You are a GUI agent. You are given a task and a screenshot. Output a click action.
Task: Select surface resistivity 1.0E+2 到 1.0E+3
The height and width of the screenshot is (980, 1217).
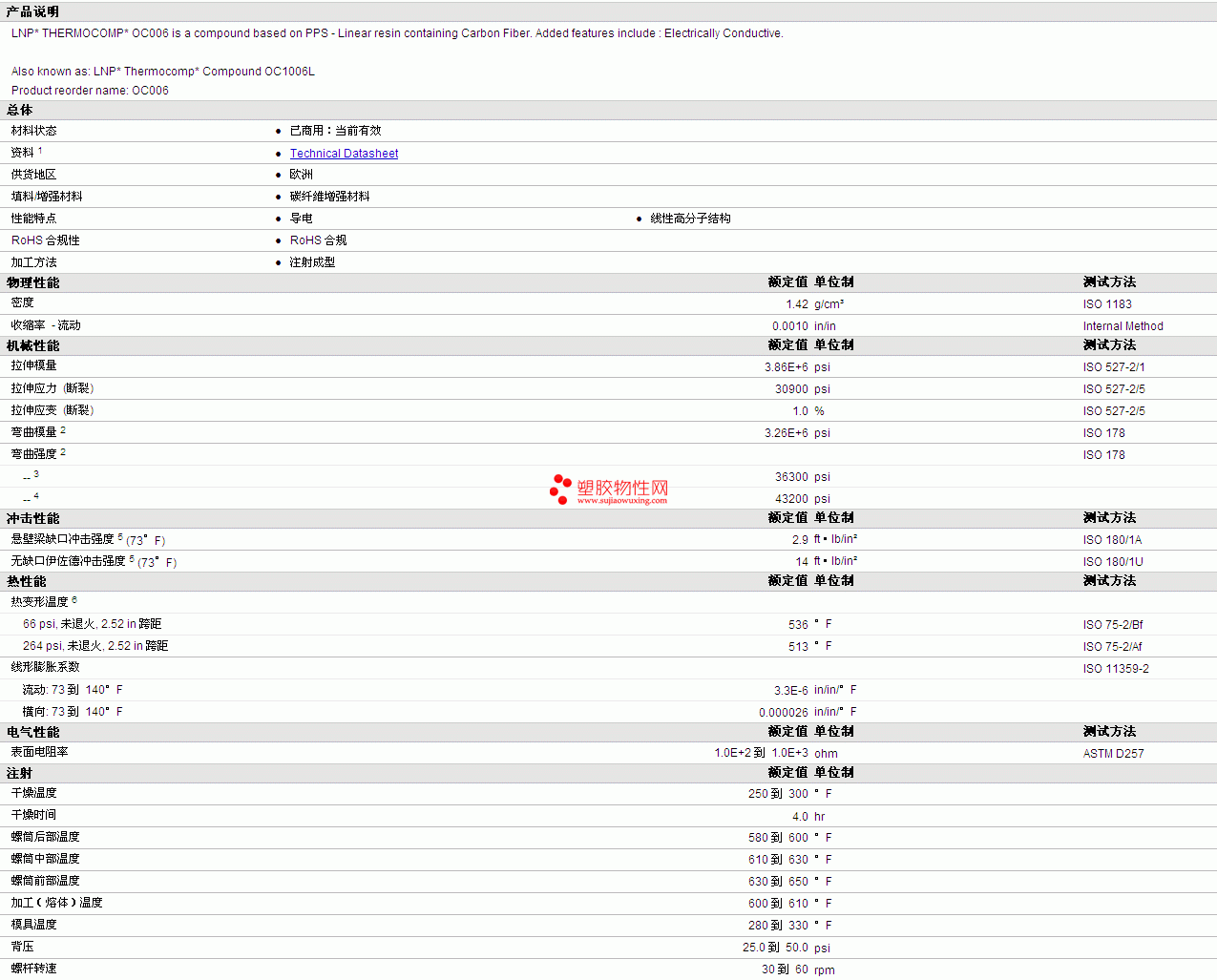[x=762, y=753]
